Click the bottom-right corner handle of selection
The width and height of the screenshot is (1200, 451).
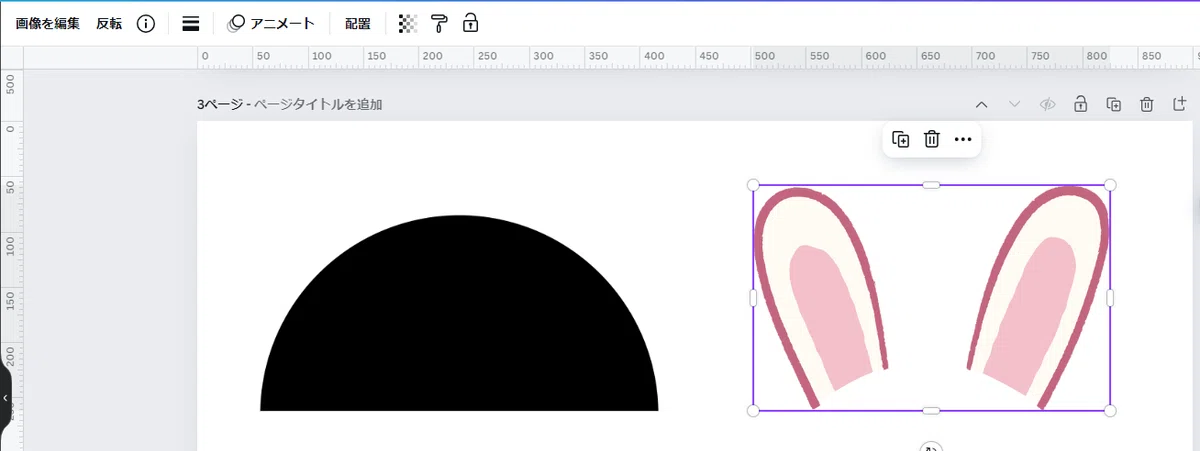[1110, 411]
